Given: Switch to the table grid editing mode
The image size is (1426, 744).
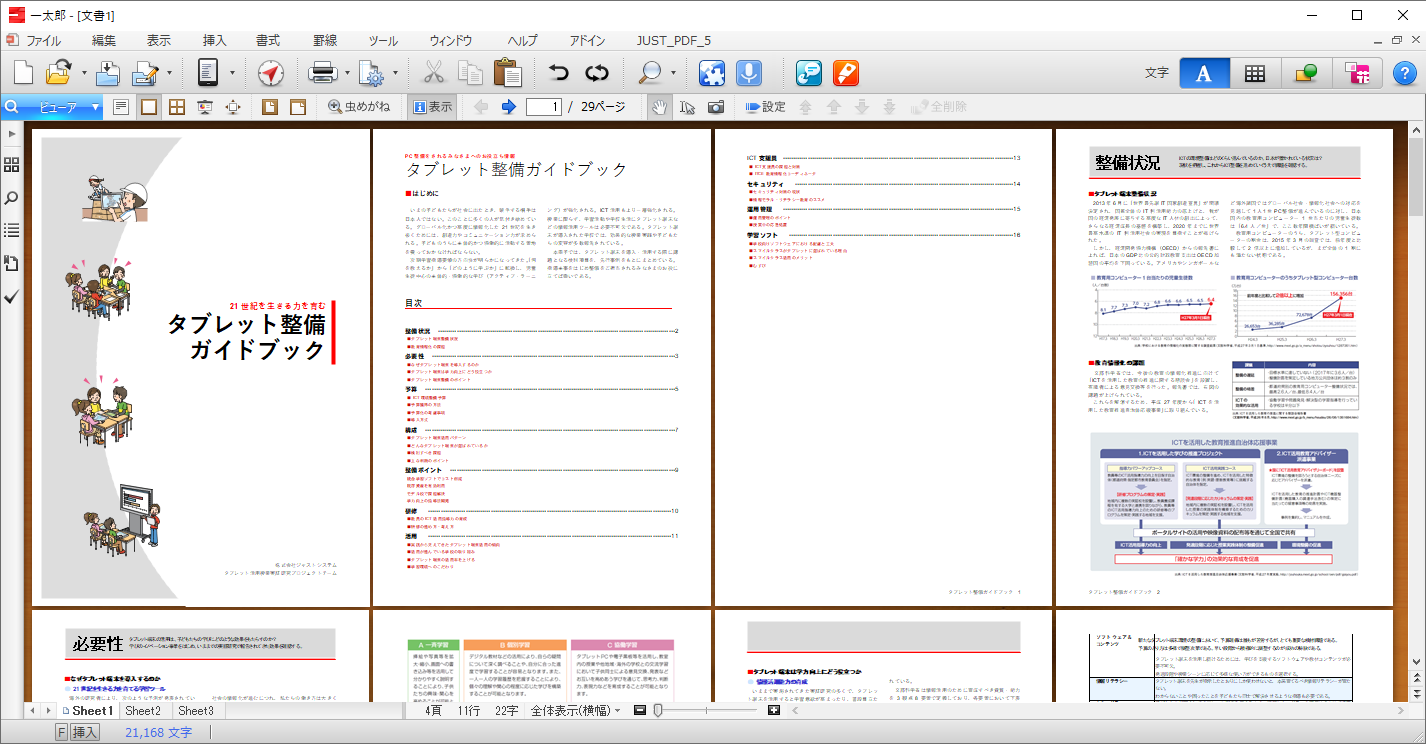Looking at the screenshot, I should coord(1254,73).
